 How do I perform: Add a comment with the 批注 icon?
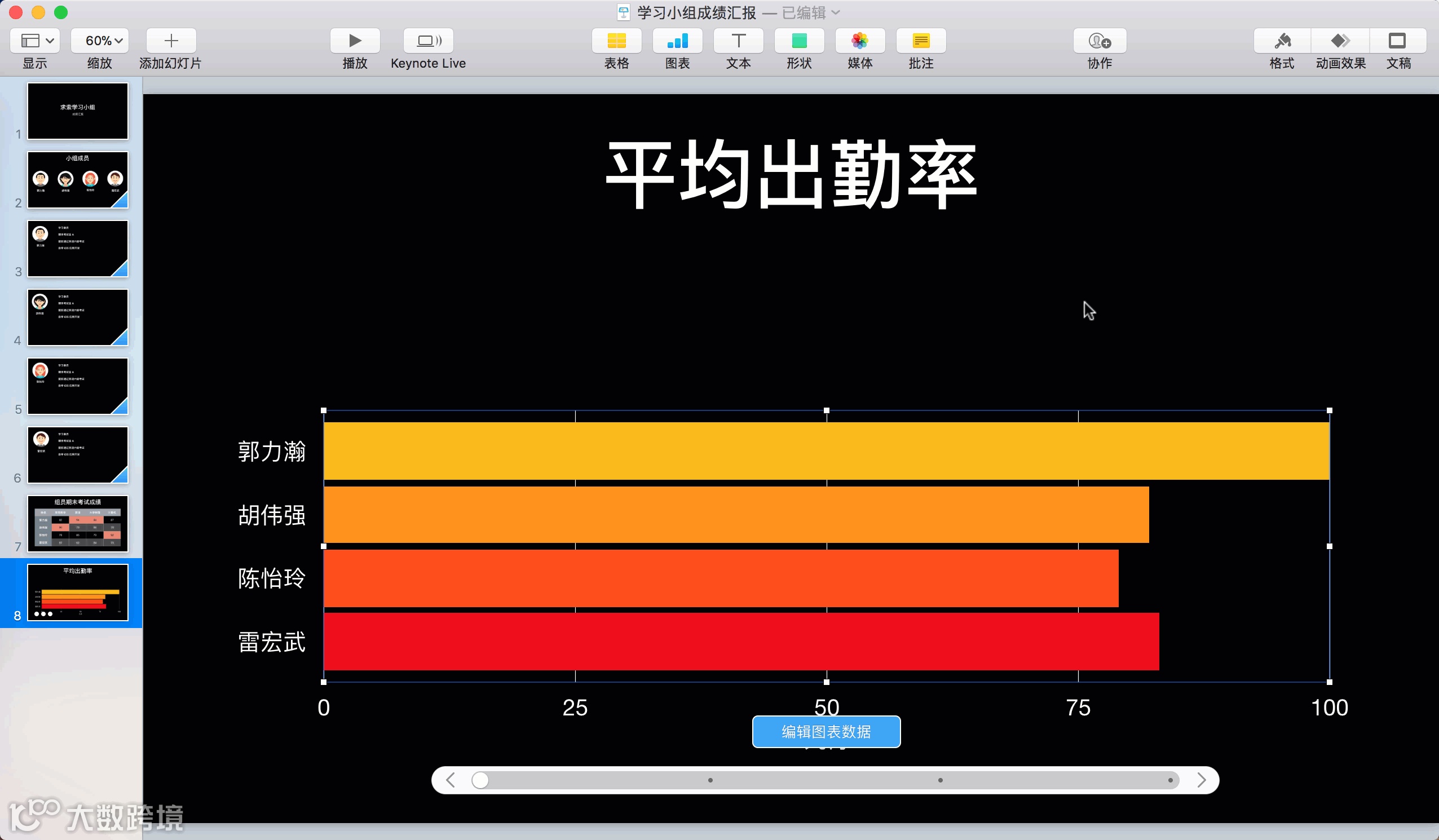[920, 41]
